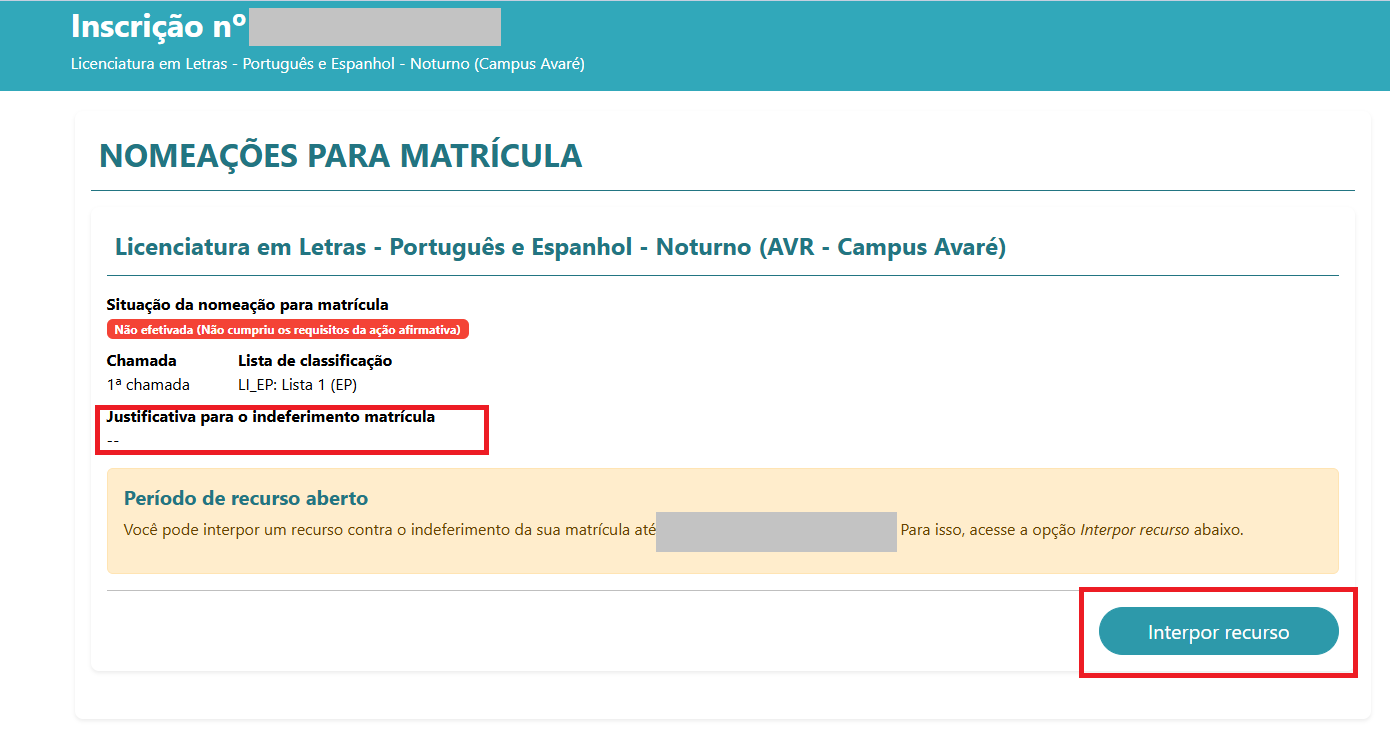Viewport: 1390px width, 740px height.
Task: Click the Lista de classificação label
Action: click(x=314, y=360)
